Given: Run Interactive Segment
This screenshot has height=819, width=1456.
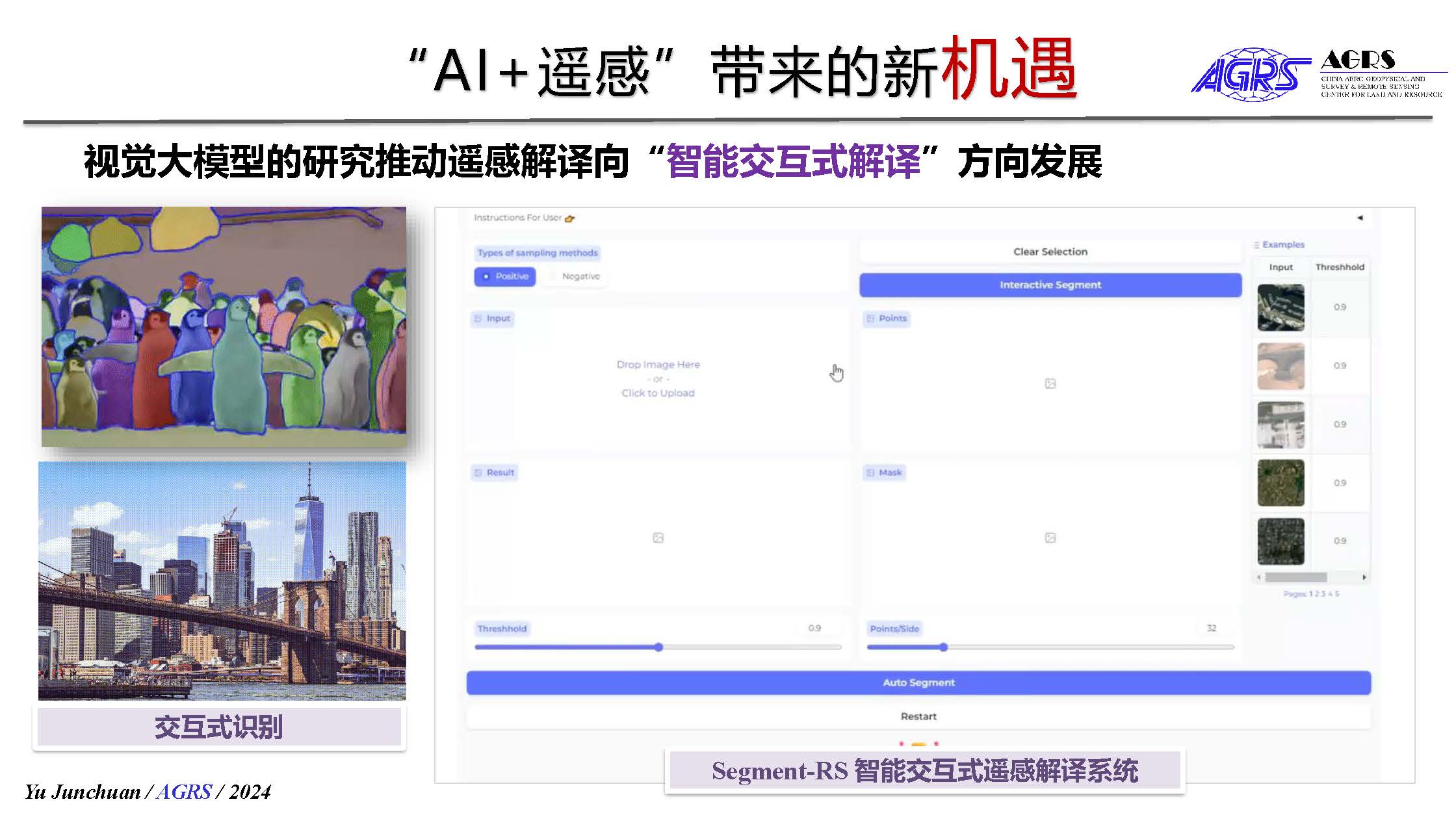Looking at the screenshot, I should point(1050,285).
